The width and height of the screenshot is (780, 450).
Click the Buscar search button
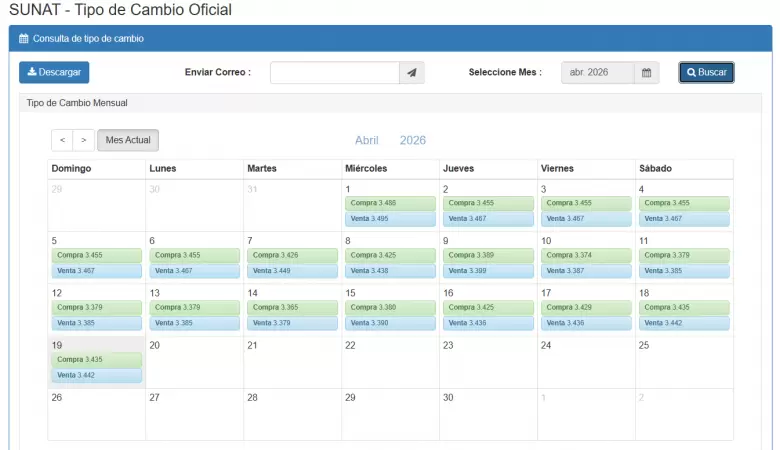point(706,73)
